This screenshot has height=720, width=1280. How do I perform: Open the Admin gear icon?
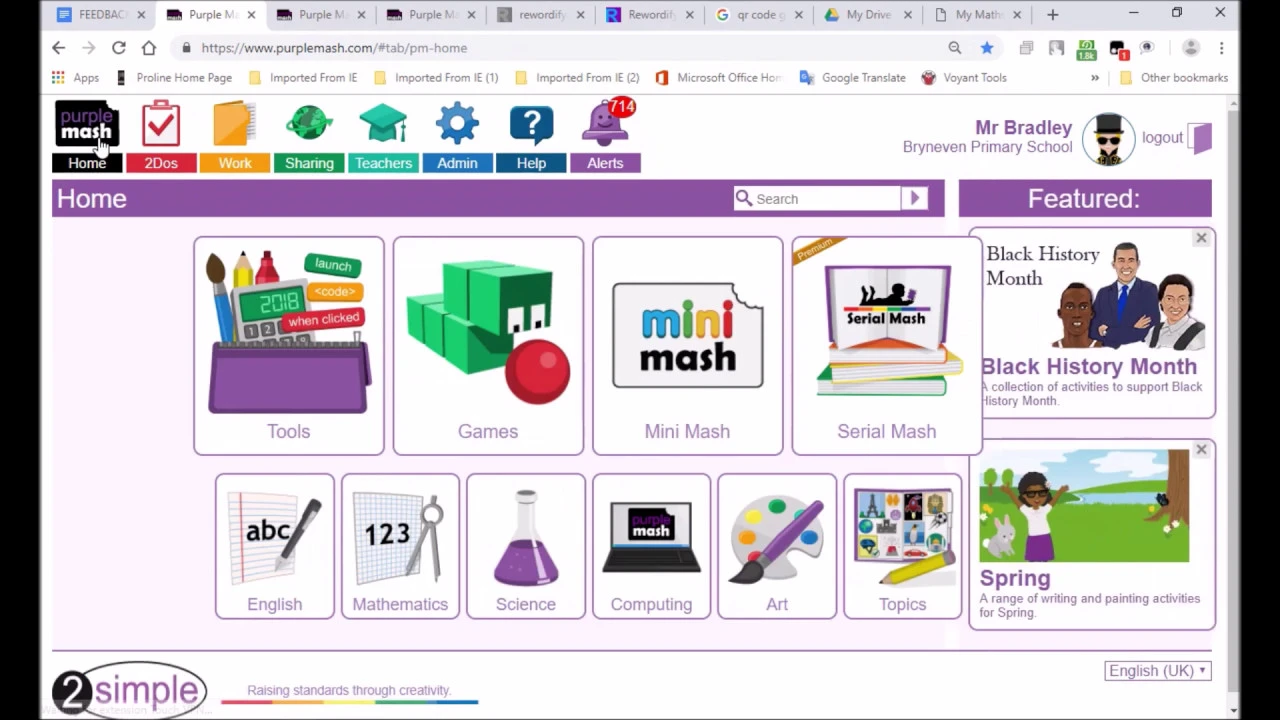click(x=457, y=124)
